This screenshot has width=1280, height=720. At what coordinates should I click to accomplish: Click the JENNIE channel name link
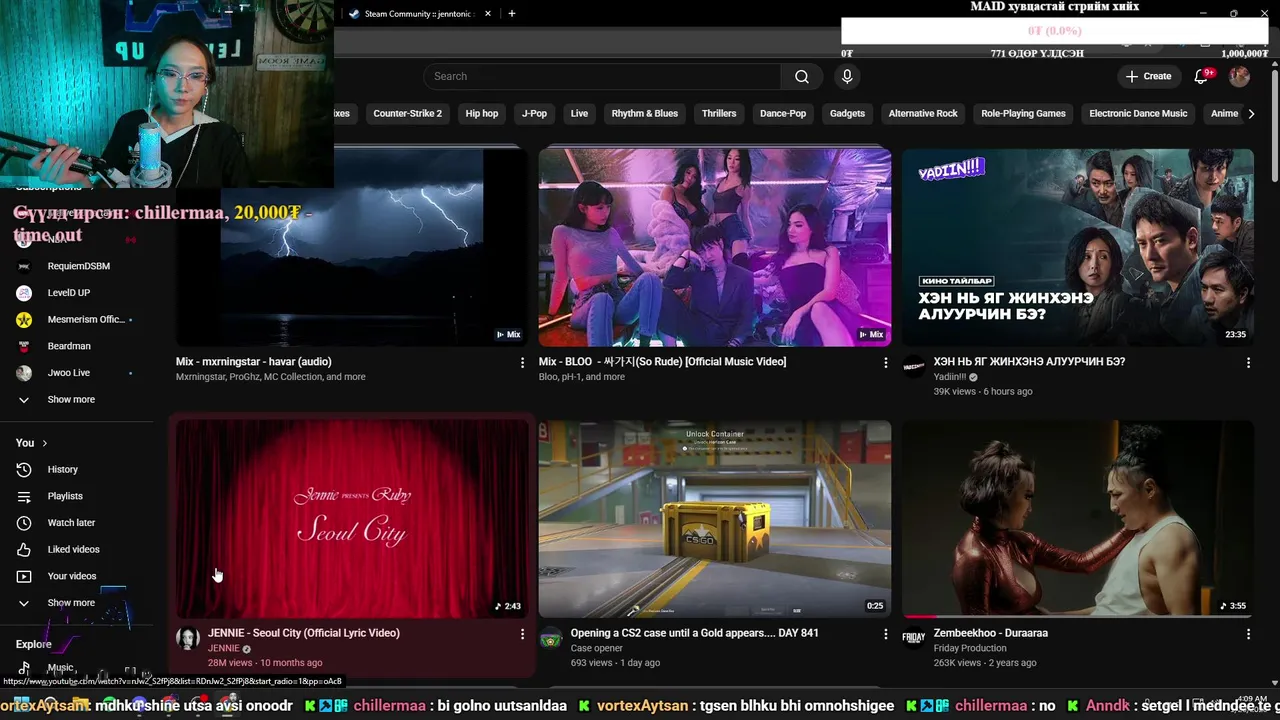pos(224,648)
